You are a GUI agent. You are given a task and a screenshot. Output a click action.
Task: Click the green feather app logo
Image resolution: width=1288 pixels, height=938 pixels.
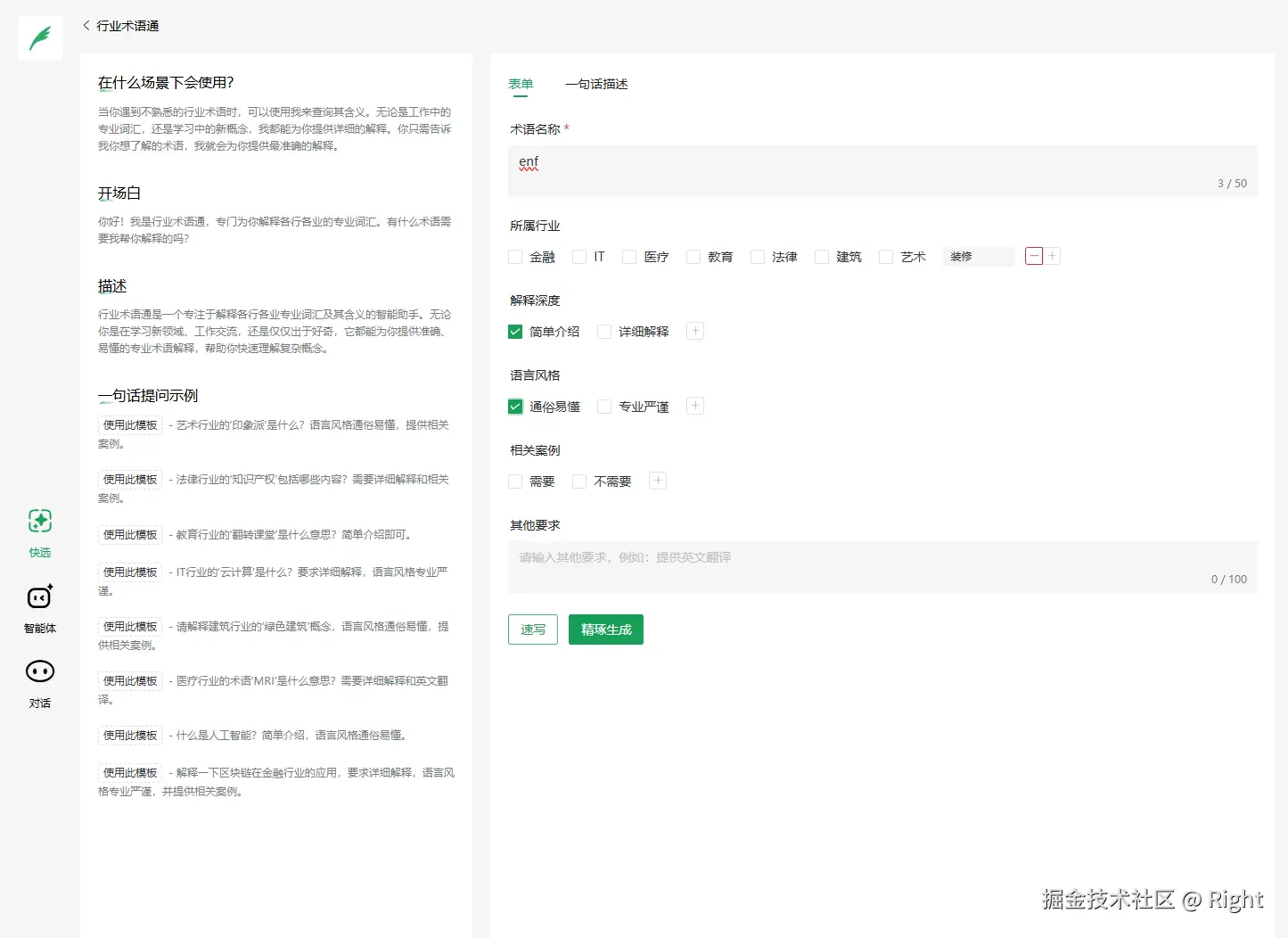tap(39, 37)
